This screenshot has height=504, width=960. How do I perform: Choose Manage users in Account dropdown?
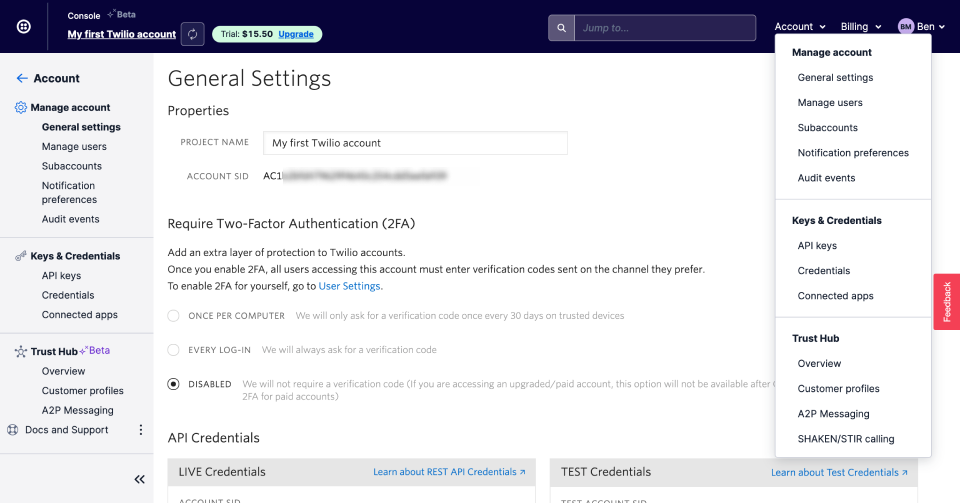pyautogui.click(x=830, y=103)
